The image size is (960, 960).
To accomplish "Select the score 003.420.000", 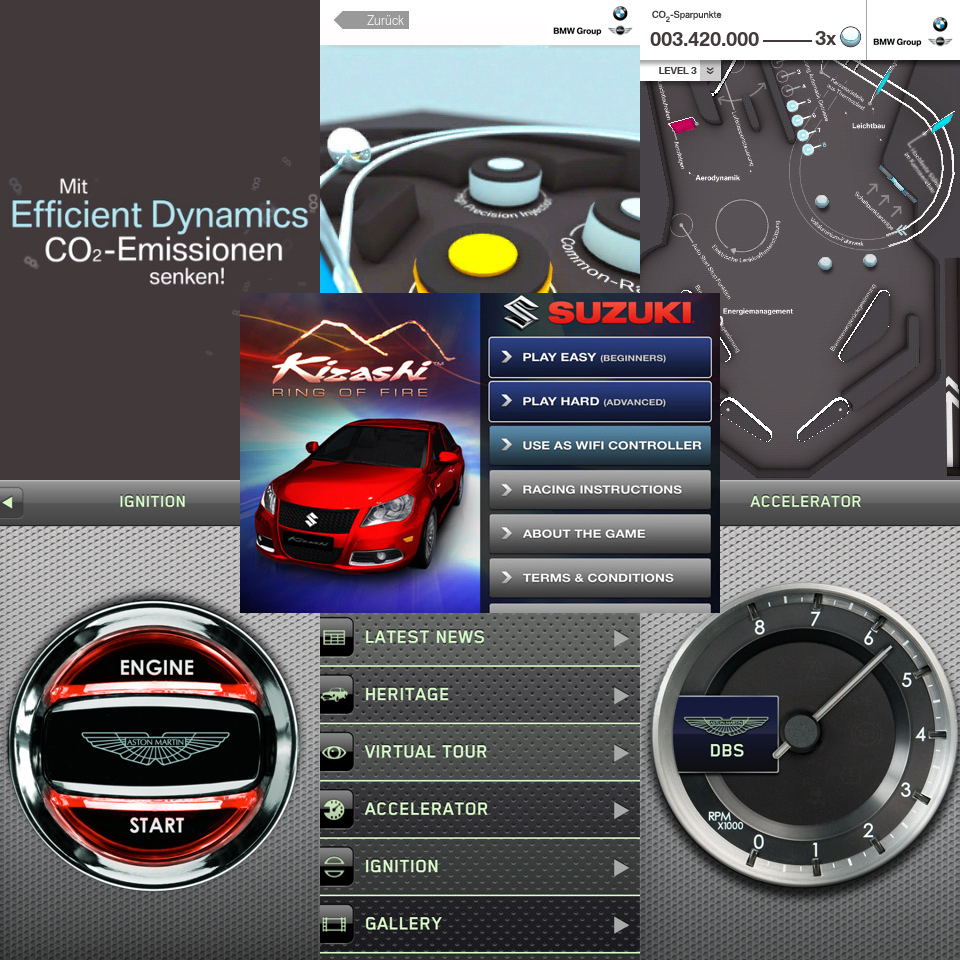I will 704,39.
